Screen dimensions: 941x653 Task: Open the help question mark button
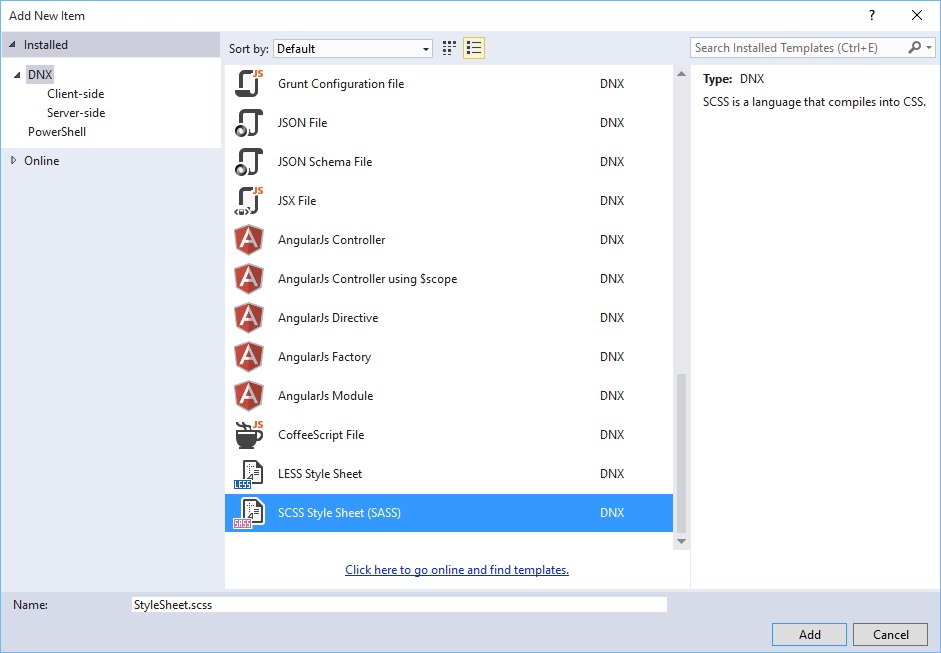click(x=872, y=16)
